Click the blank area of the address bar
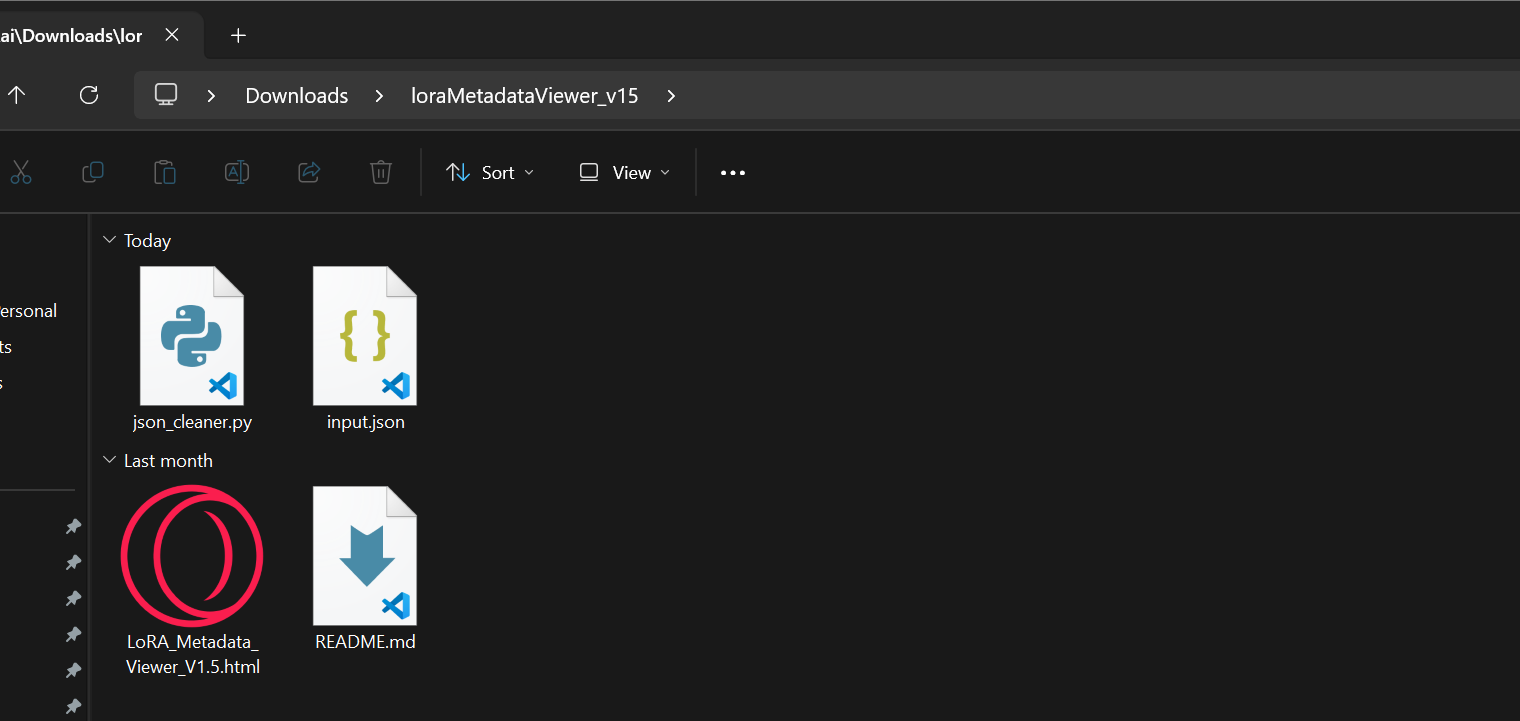This screenshot has height=721, width=1520. coord(1100,96)
